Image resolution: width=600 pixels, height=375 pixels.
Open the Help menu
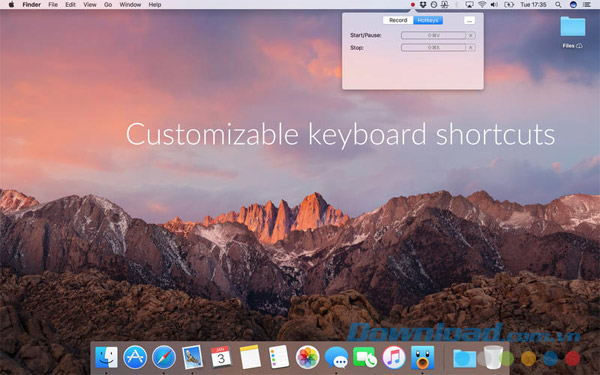(x=155, y=5)
